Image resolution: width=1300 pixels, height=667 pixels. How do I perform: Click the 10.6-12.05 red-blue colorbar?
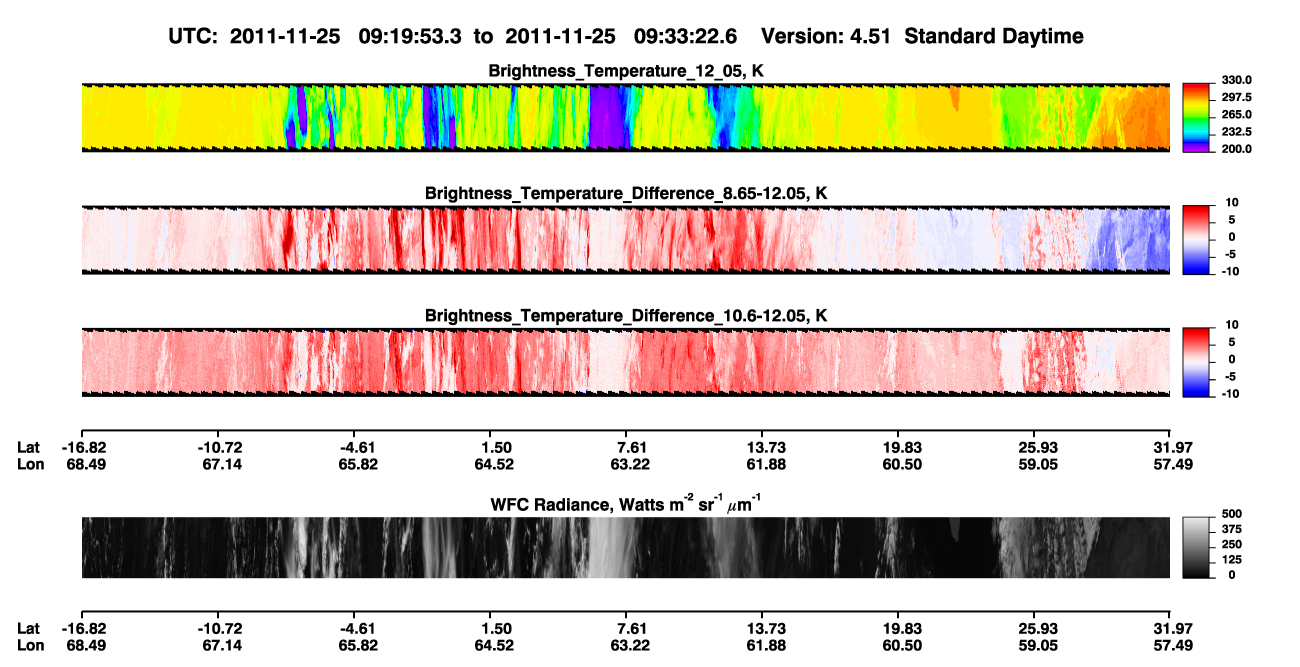(x=1197, y=362)
